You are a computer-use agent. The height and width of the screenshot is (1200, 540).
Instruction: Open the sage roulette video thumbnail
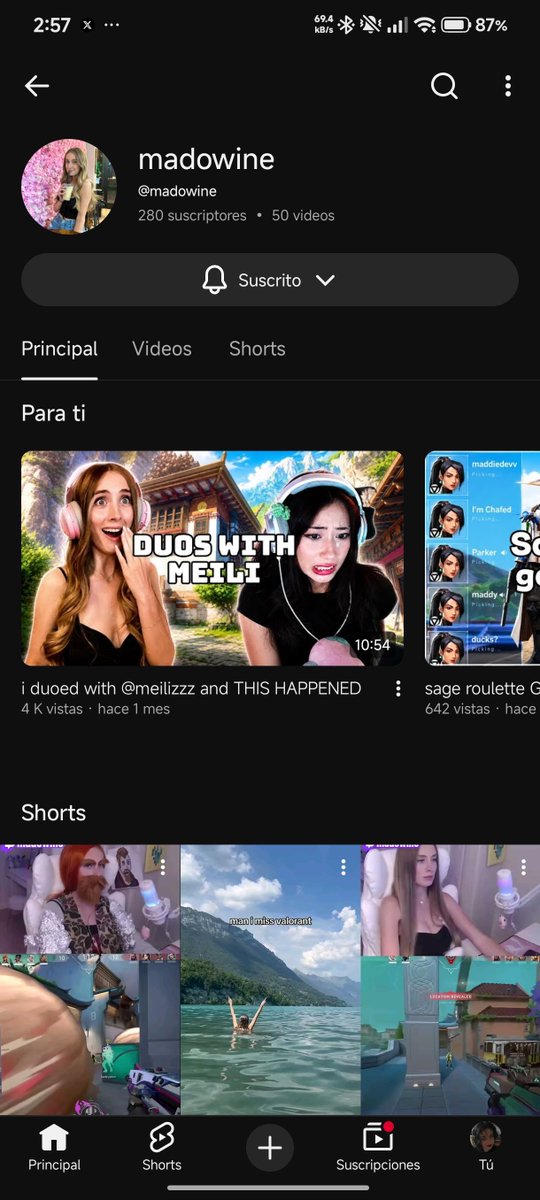click(x=482, y=558)
